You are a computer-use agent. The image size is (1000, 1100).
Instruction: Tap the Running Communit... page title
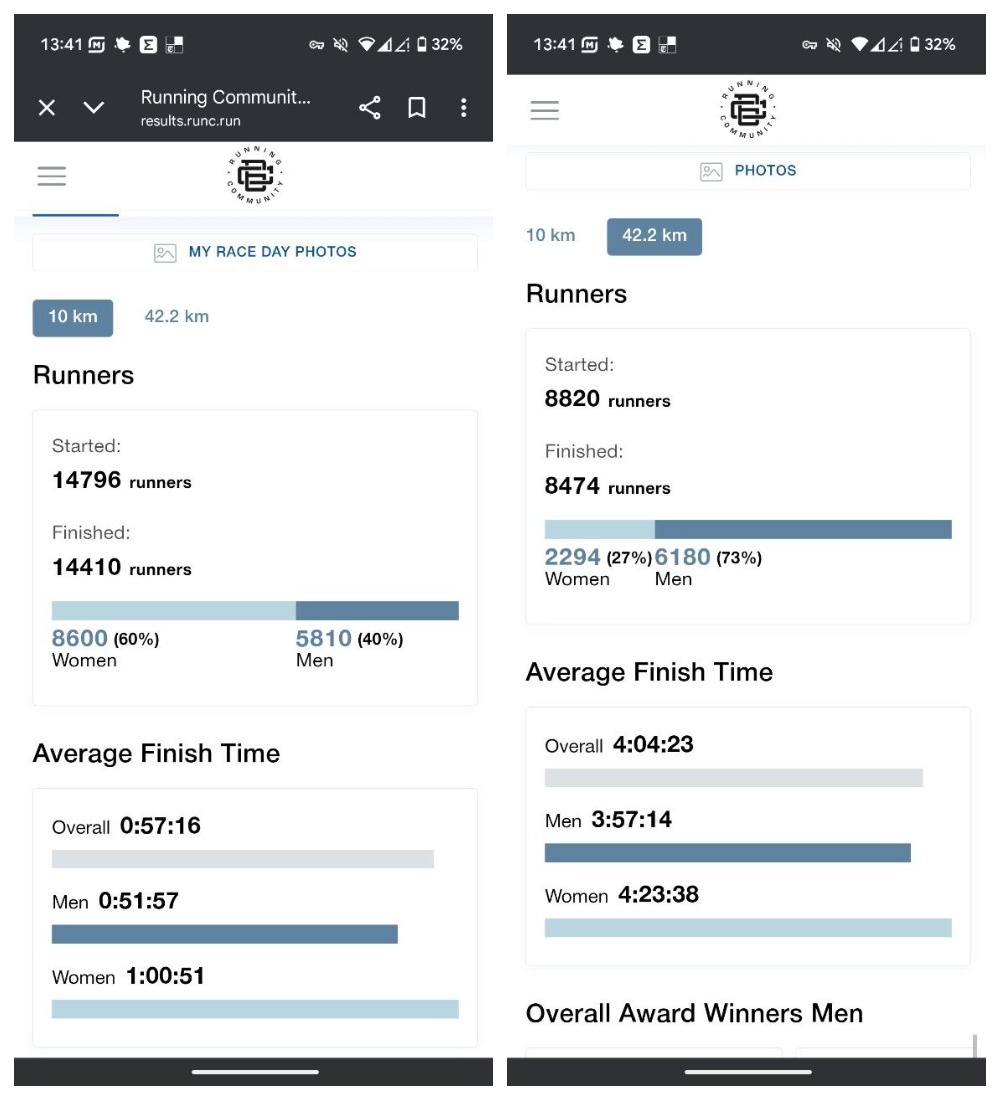pyautogui.click(x=225, y=97)
